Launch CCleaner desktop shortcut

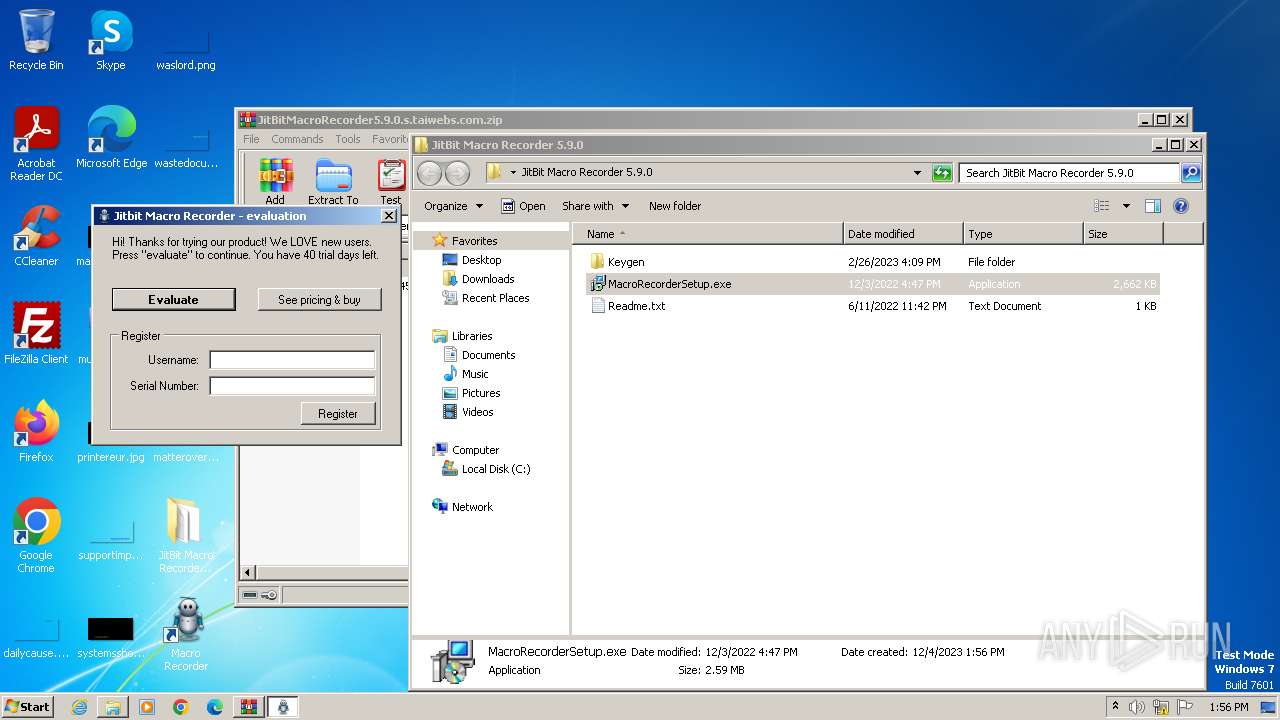36,236
